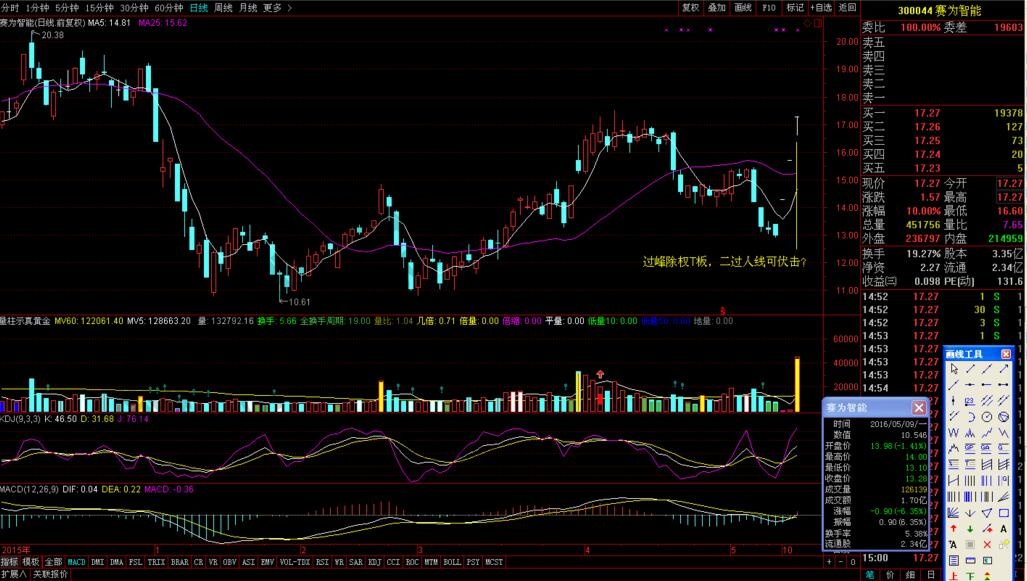This screenshot has width=1027, height=581.
Task: Select the rectangle drawing tool
Action: click(x=1003, y=511)
